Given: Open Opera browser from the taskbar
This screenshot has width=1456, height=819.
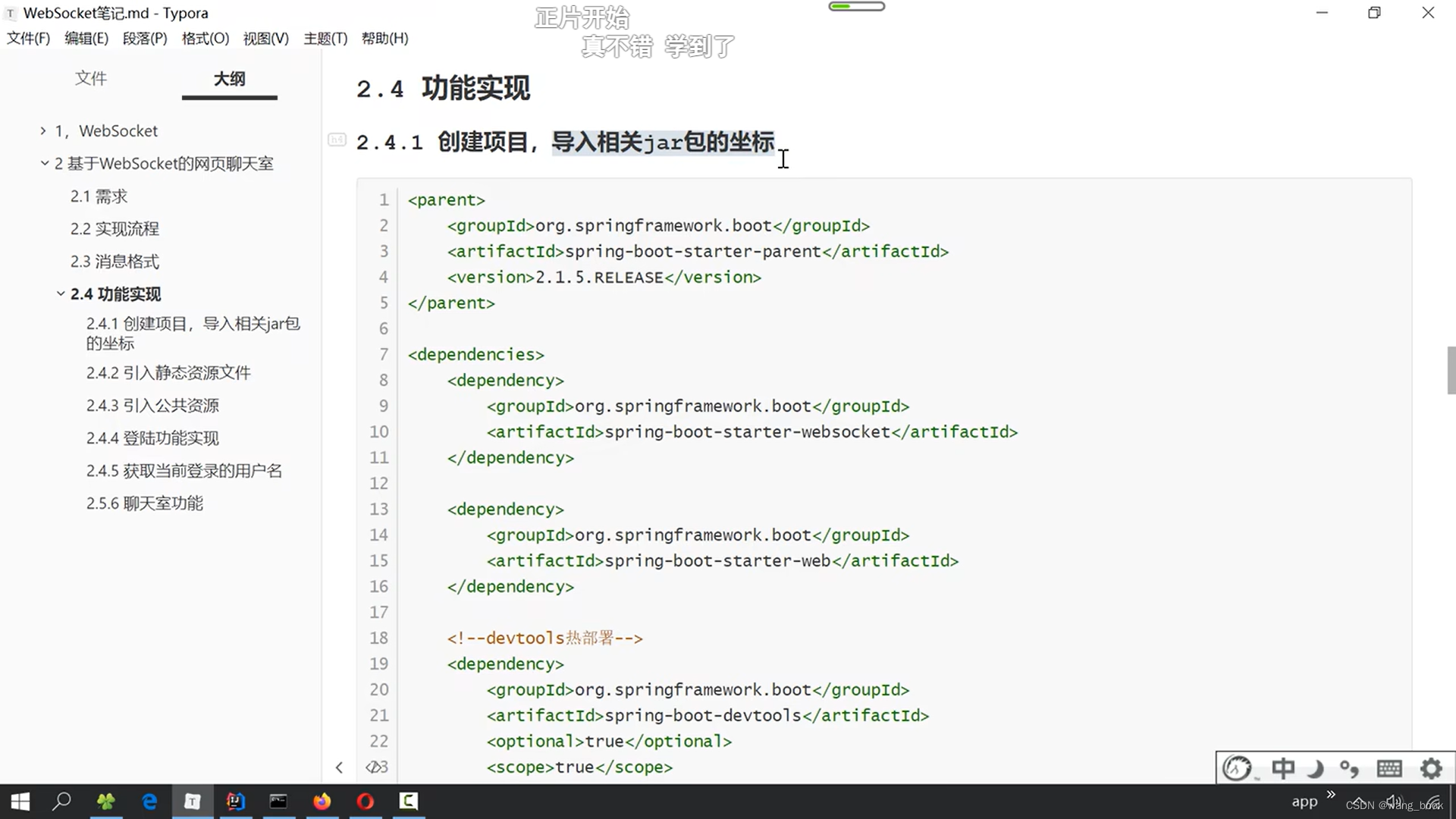Looking at the screenshot, I should pos(365,801).
